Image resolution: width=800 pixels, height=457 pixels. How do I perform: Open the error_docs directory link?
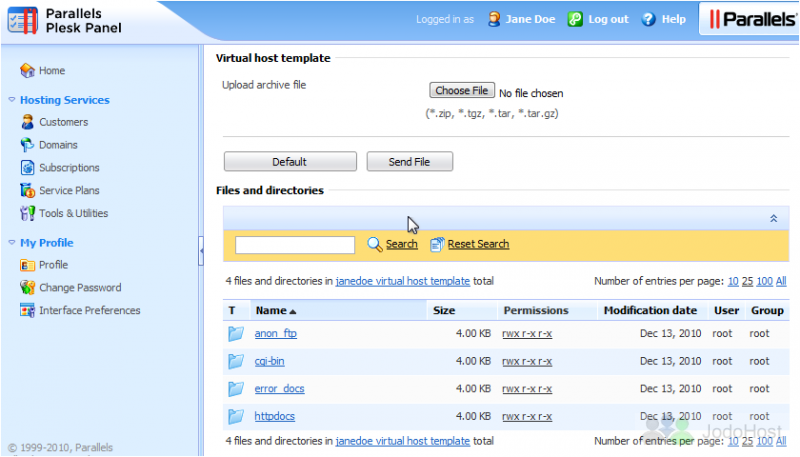pyautogui.click(x=280, y=389)
